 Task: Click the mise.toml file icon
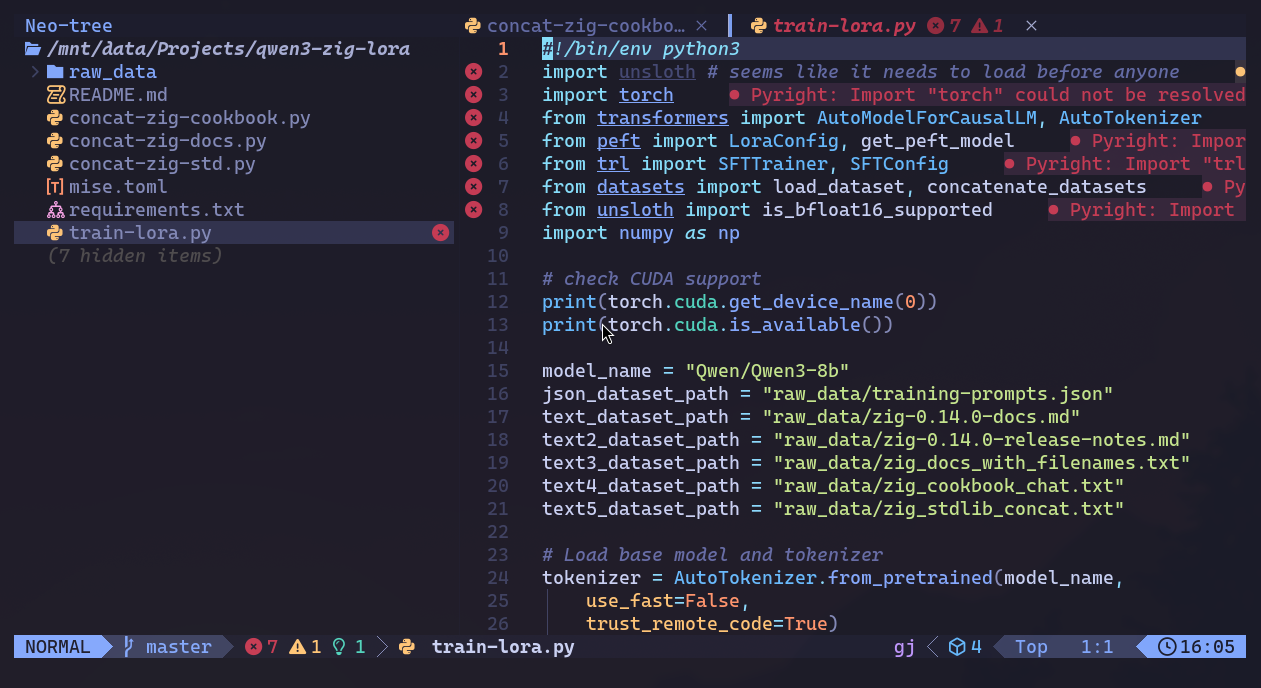(x=55, y=187)
